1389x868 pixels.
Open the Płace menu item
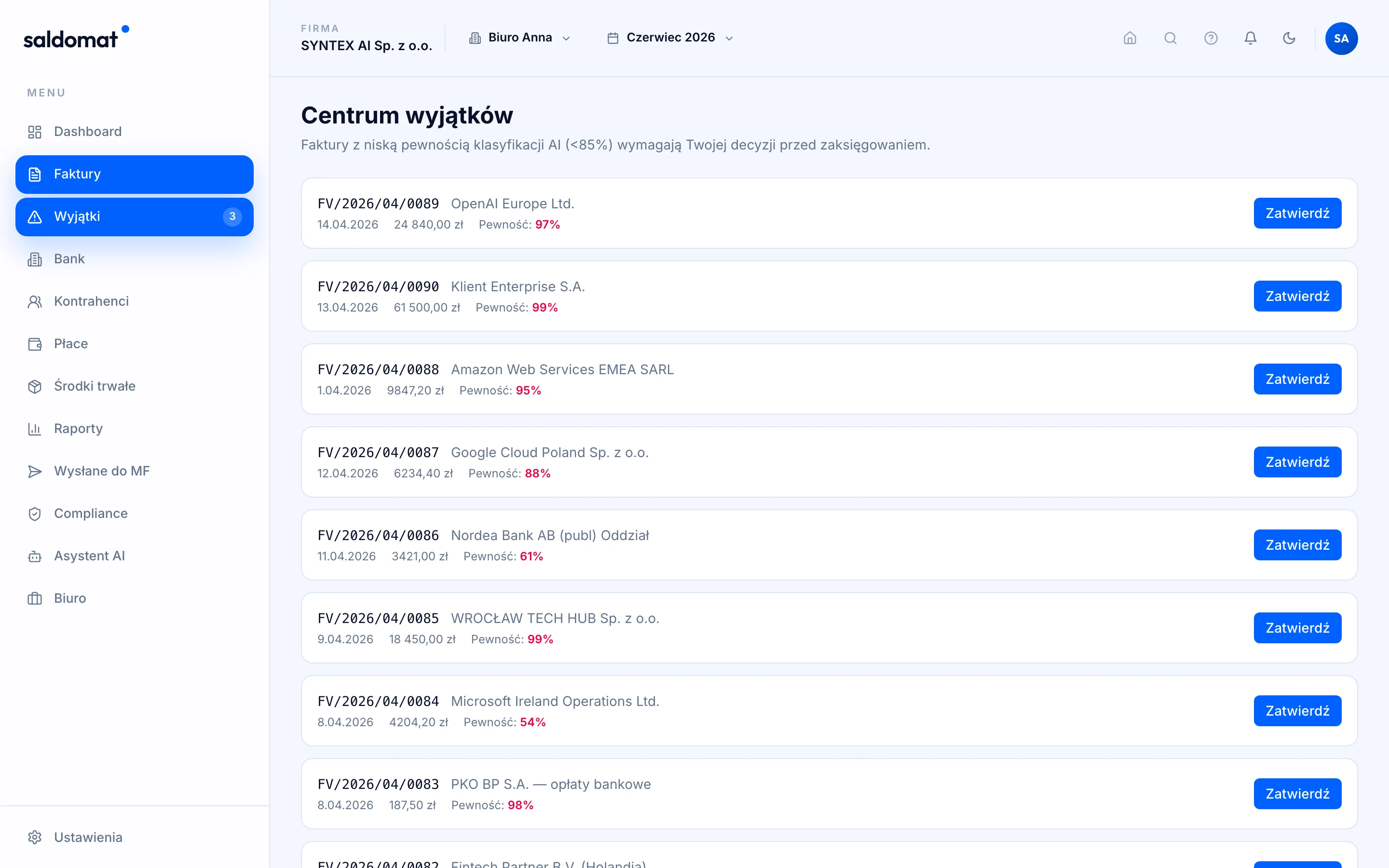click(x=134, y=344)
